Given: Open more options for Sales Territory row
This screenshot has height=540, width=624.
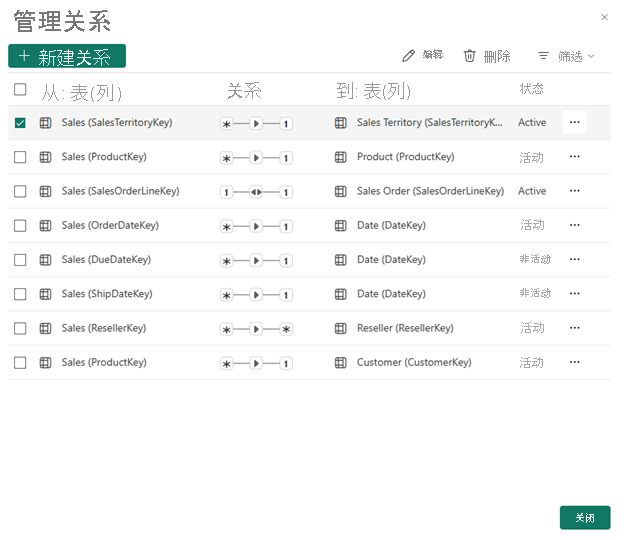Looking at the screenshot, I should pos(574,122).
